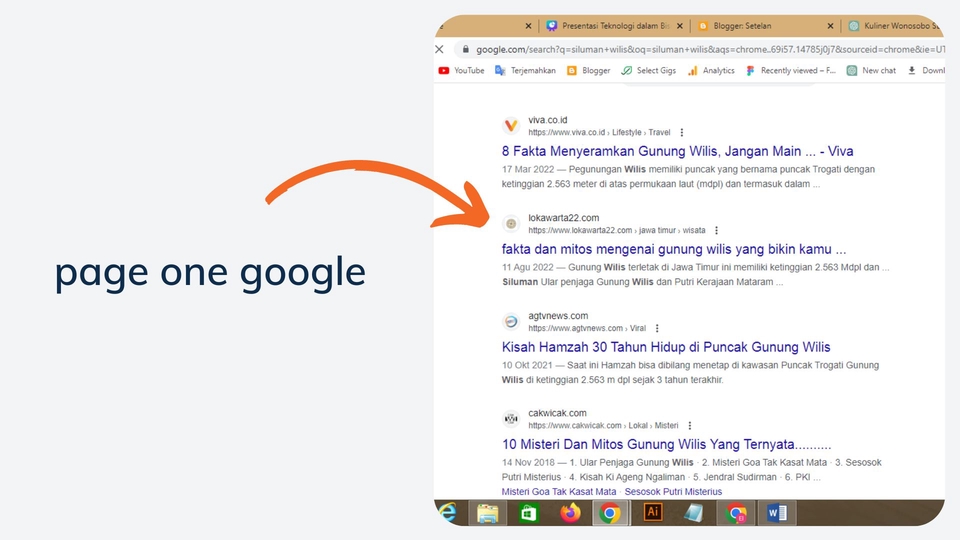
Task: Follow the Misteri Goa Tak Kasat Mata sitelink
Action: 558,492
